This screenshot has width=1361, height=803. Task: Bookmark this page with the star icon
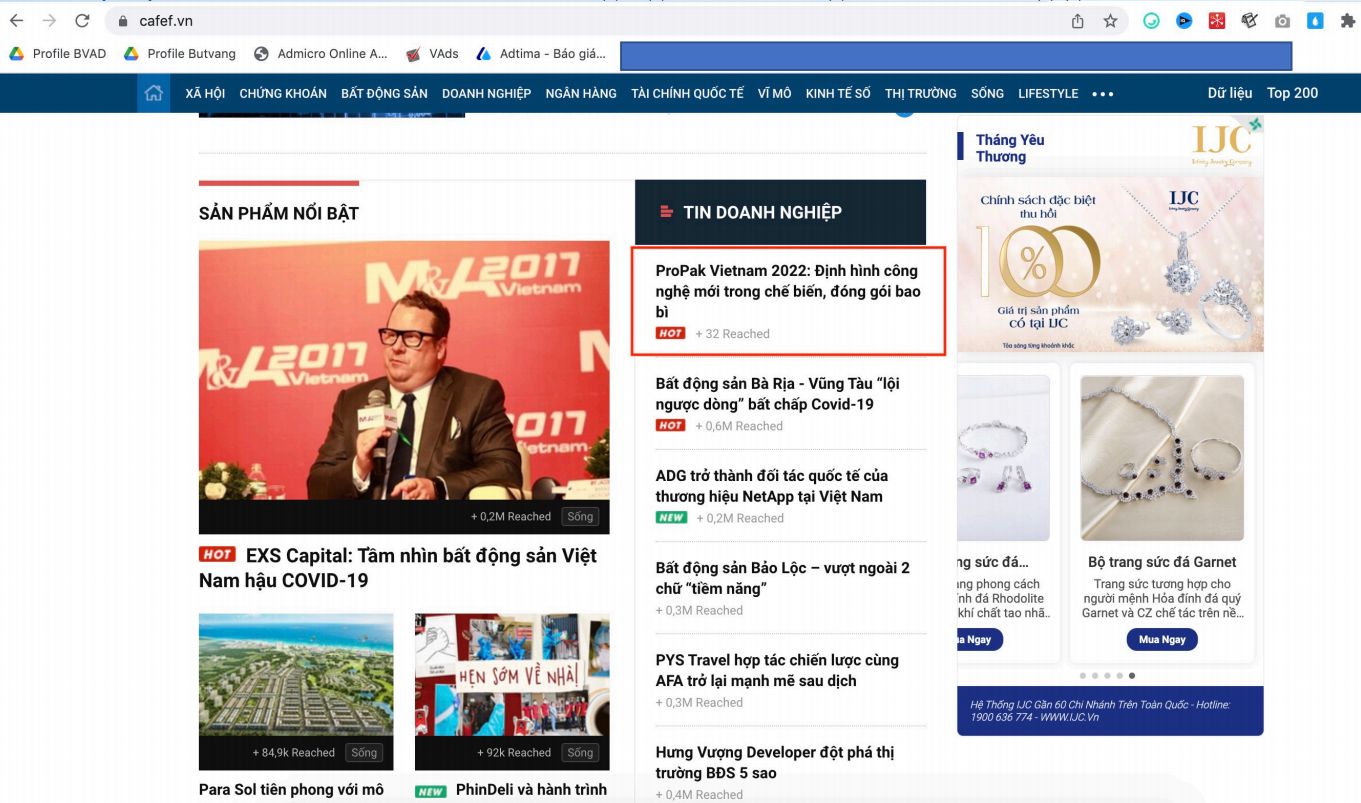[1110, 21]
